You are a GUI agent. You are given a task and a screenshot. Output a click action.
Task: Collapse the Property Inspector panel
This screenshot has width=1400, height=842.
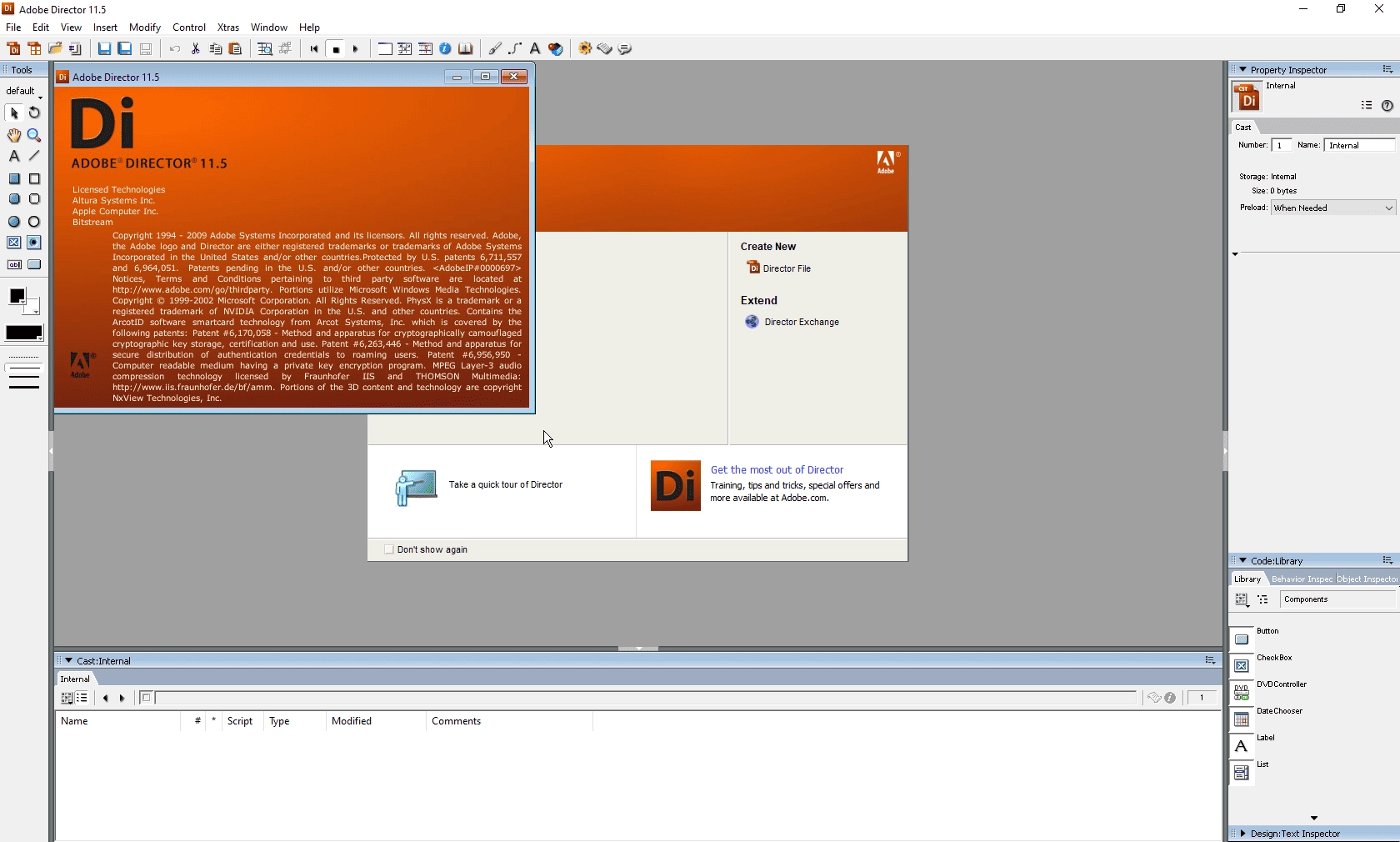(1242, 70)
